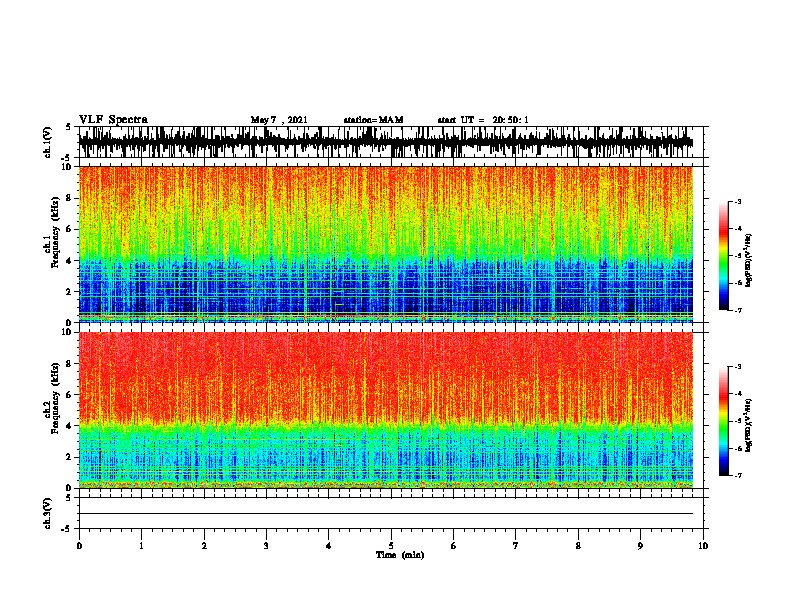Viewport: 792px width, 612px height.
Task: Click the 'ch.1(V)' waveform axis label
Action: coord(47,142)
